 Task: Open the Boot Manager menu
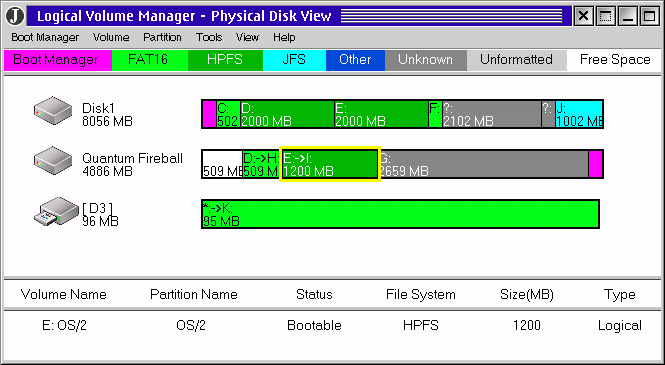(45, 37)
